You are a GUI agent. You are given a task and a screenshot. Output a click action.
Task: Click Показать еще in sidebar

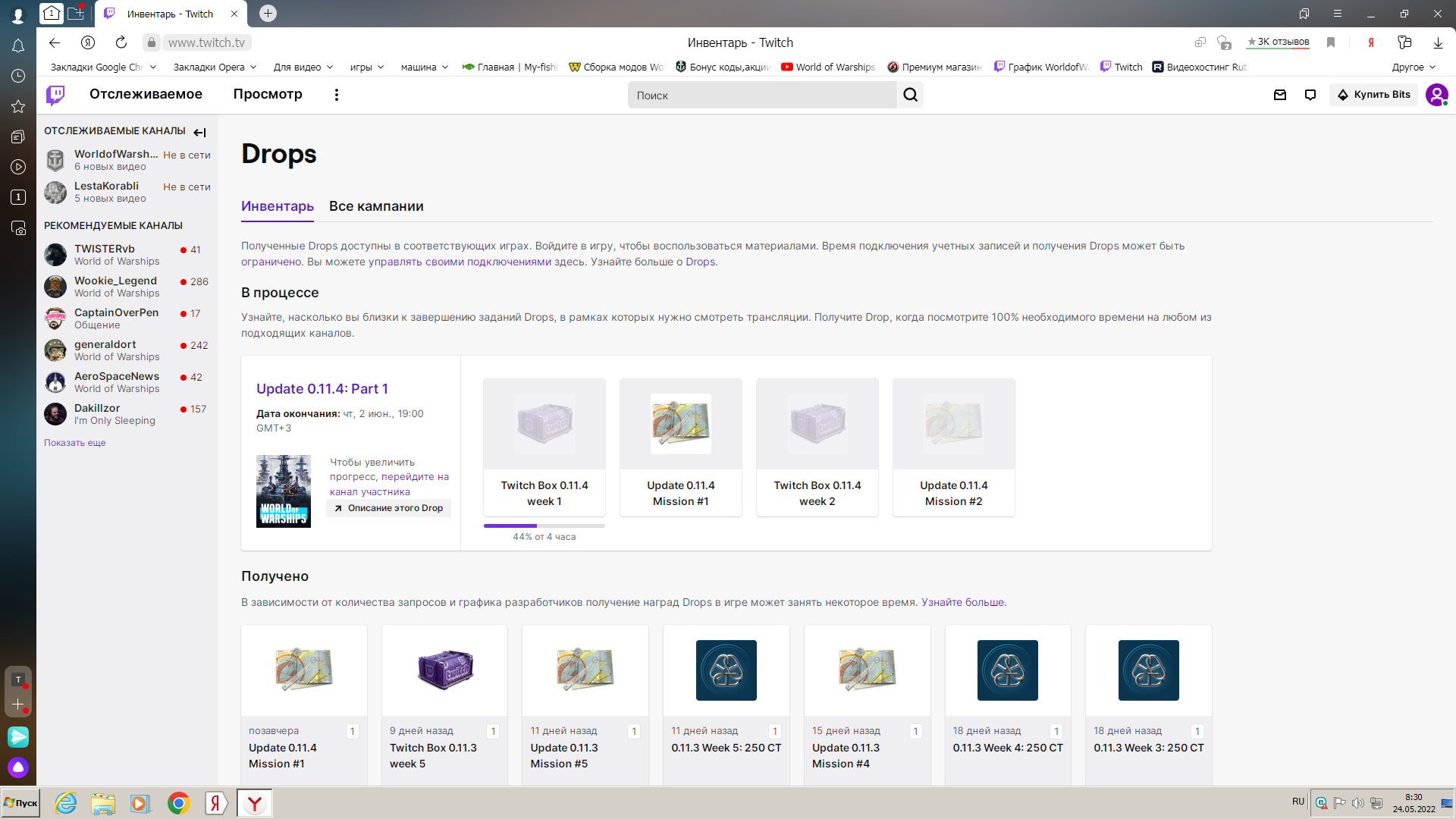point(74,443)
